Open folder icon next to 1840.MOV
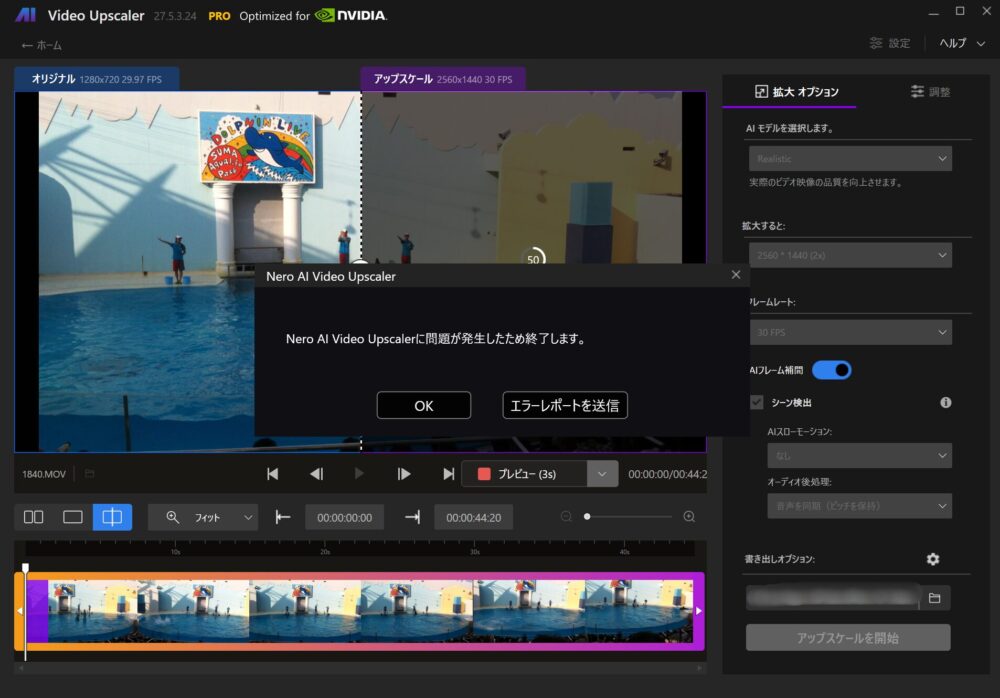This screenshot has height=698, width=1000. click(89, 473)
